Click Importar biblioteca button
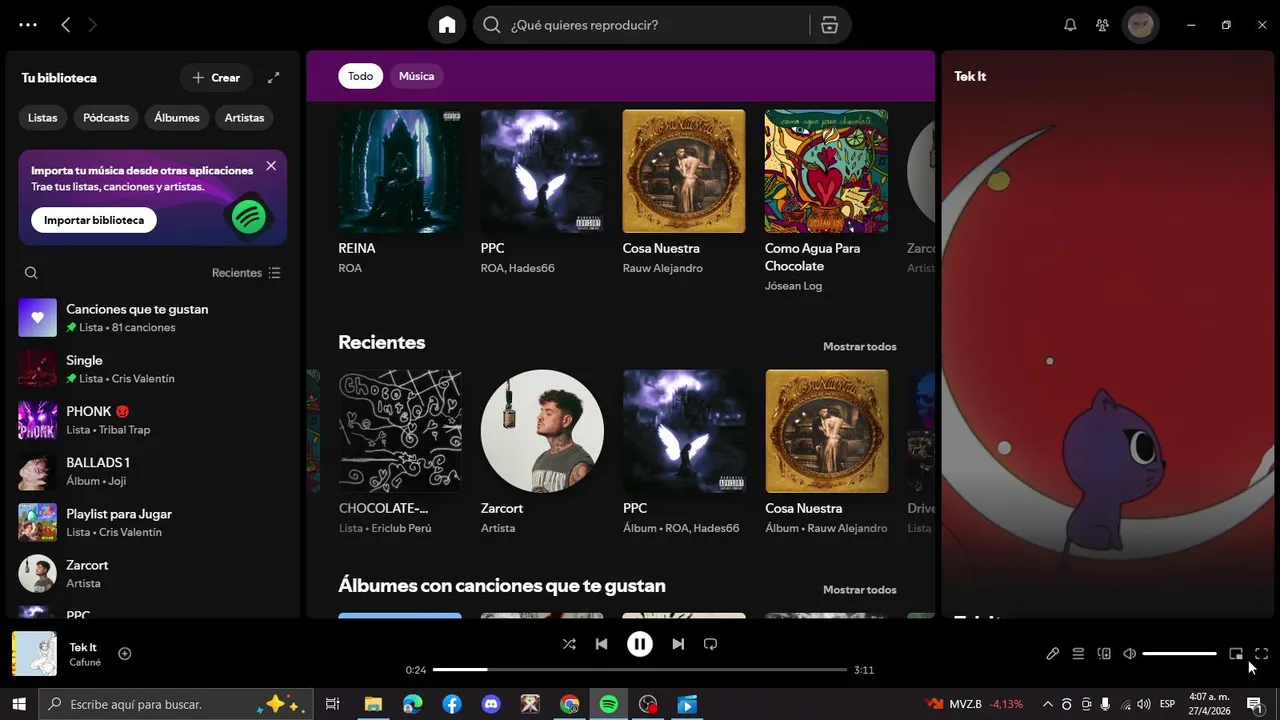Screen dimensions: 1280x720 click(94, 220)
